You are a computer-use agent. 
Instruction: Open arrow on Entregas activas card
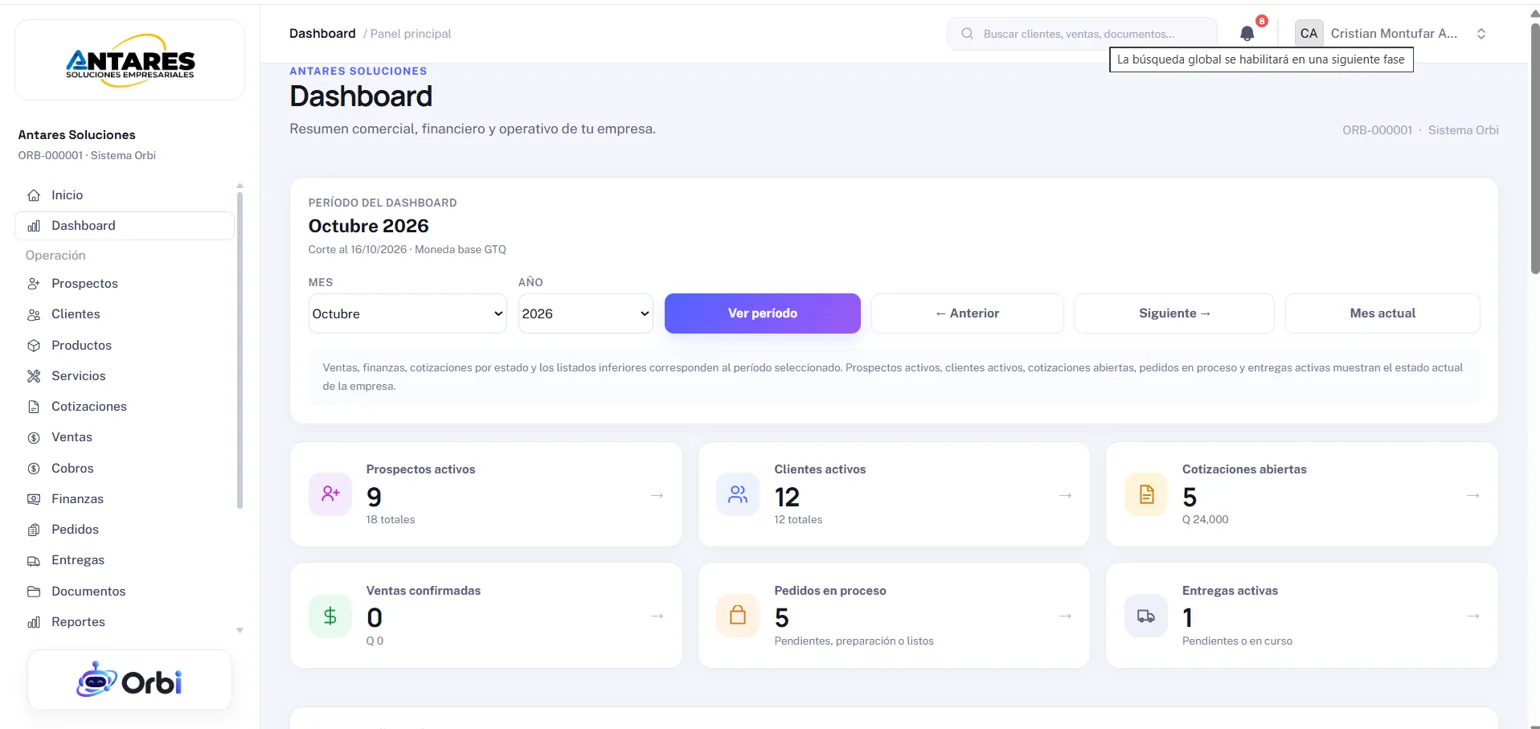1473,616
